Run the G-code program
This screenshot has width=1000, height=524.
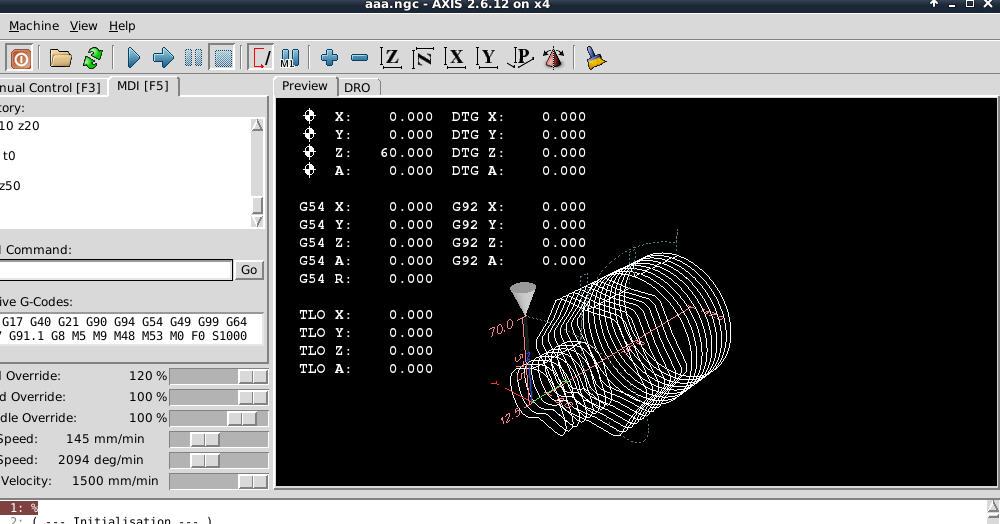[x=134, y=58]
